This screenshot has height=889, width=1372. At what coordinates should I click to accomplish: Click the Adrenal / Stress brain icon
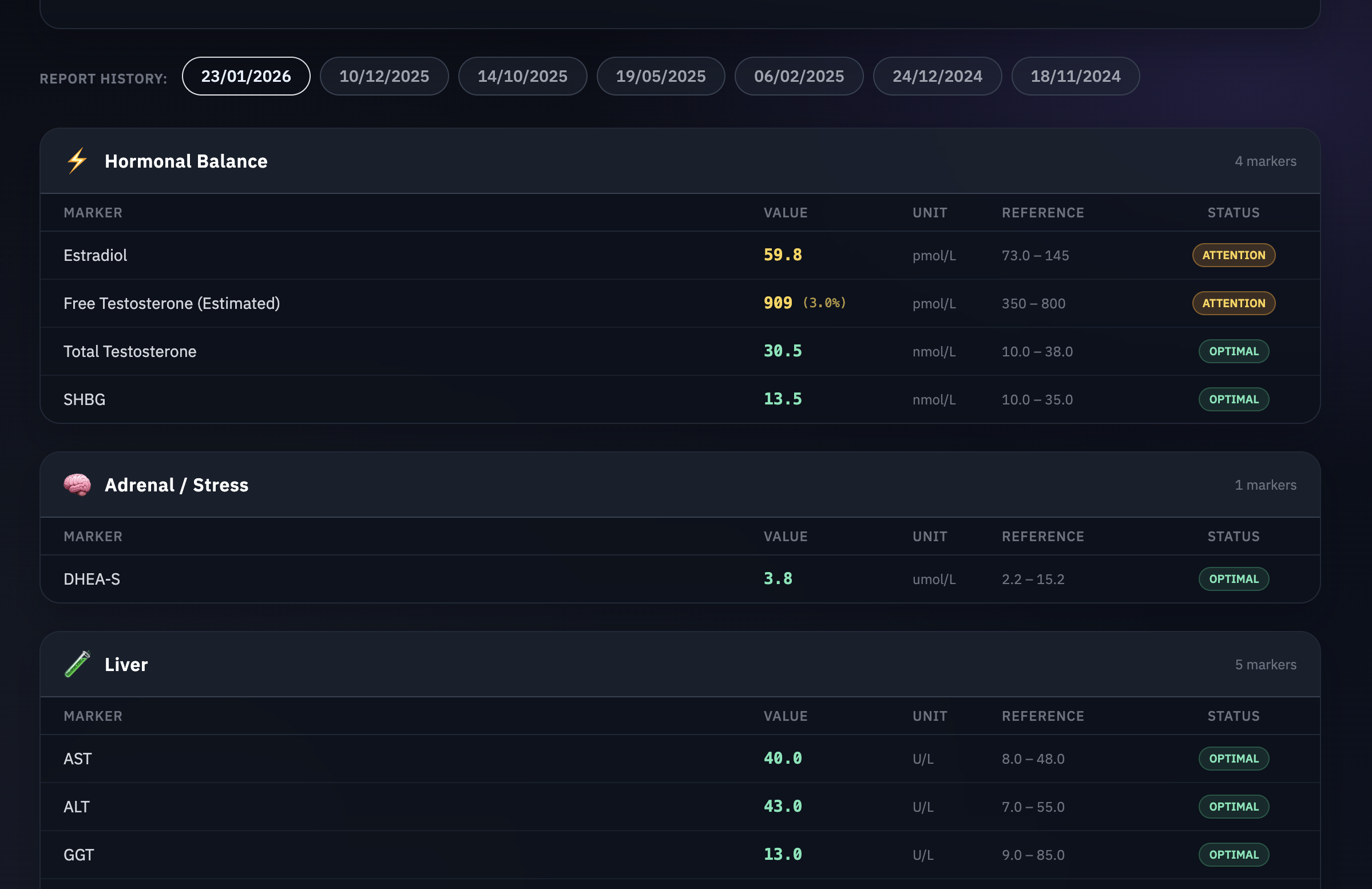click(77, 485)
